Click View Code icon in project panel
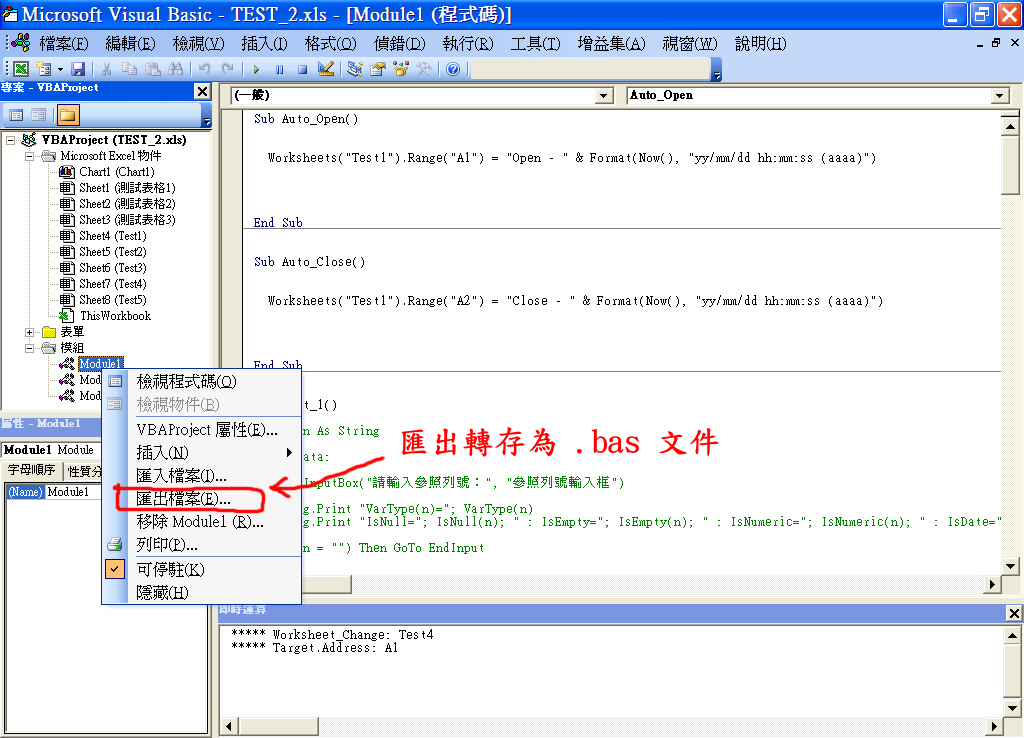Viewport: 1024px width, 738px height. coord(16,116)
